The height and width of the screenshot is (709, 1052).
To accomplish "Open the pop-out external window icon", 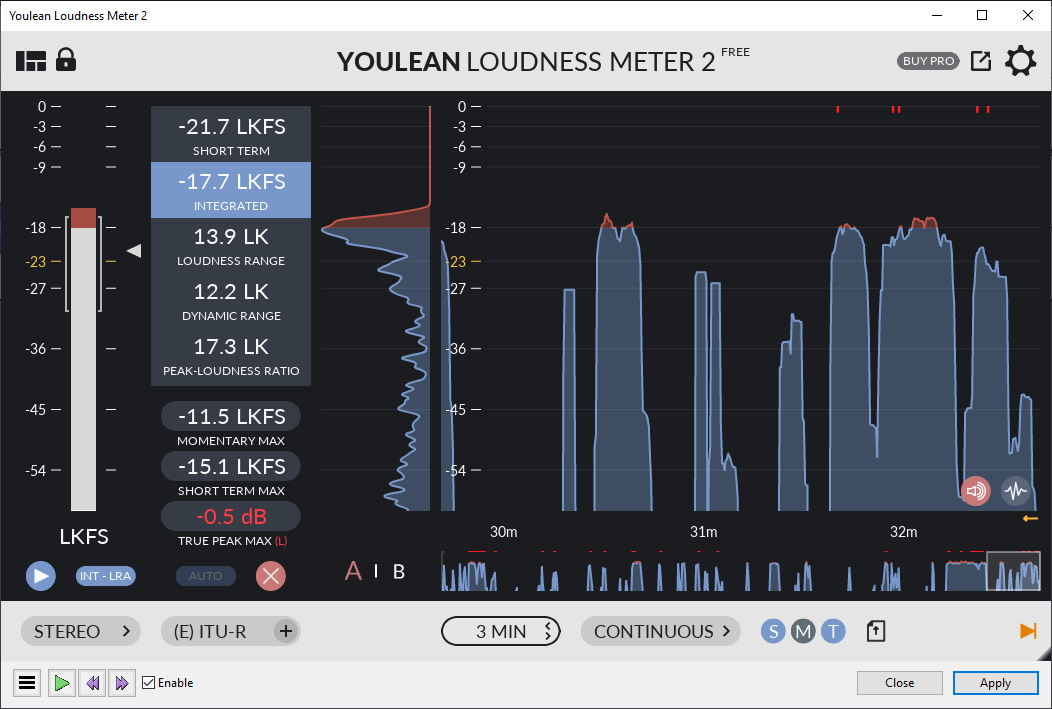I will click(x=981, y=61).
